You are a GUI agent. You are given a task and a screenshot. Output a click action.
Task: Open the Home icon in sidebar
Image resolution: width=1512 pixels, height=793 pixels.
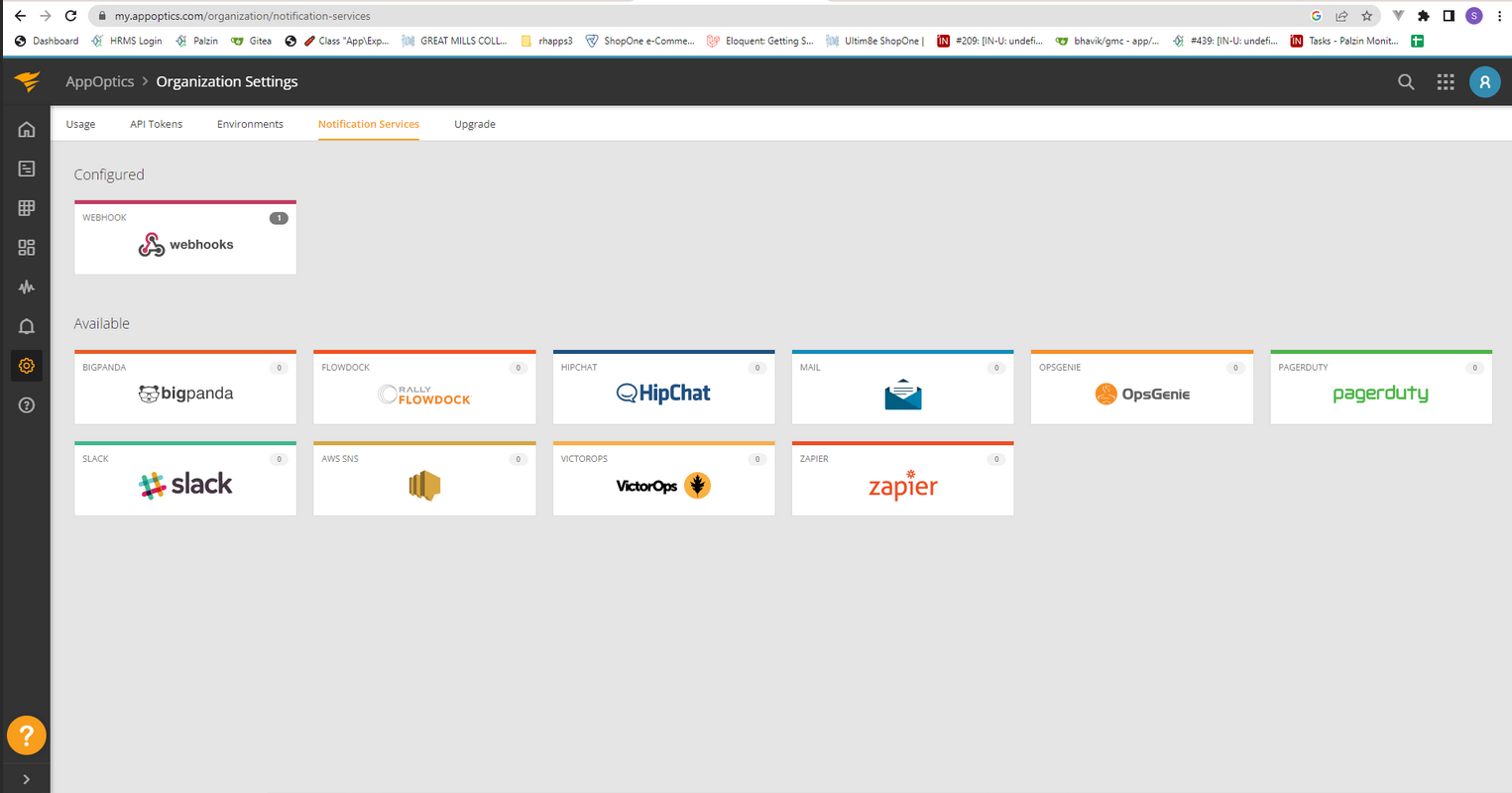pyautogui.click(x=27, y=129)
